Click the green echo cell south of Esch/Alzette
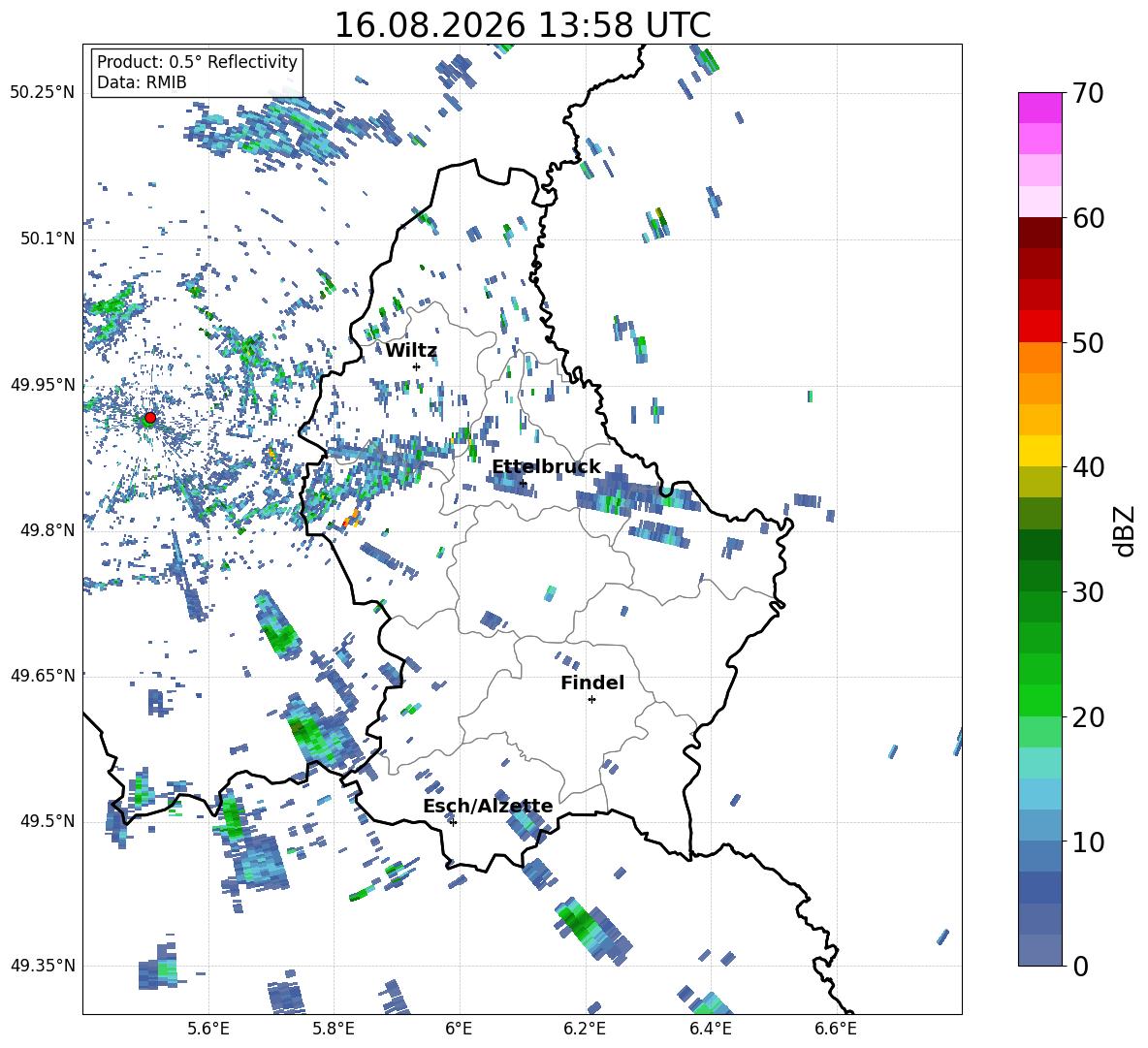Image resolution: width=1148 pixels, height=1048 pixels. pyautogui.click(x=579, y=924)
